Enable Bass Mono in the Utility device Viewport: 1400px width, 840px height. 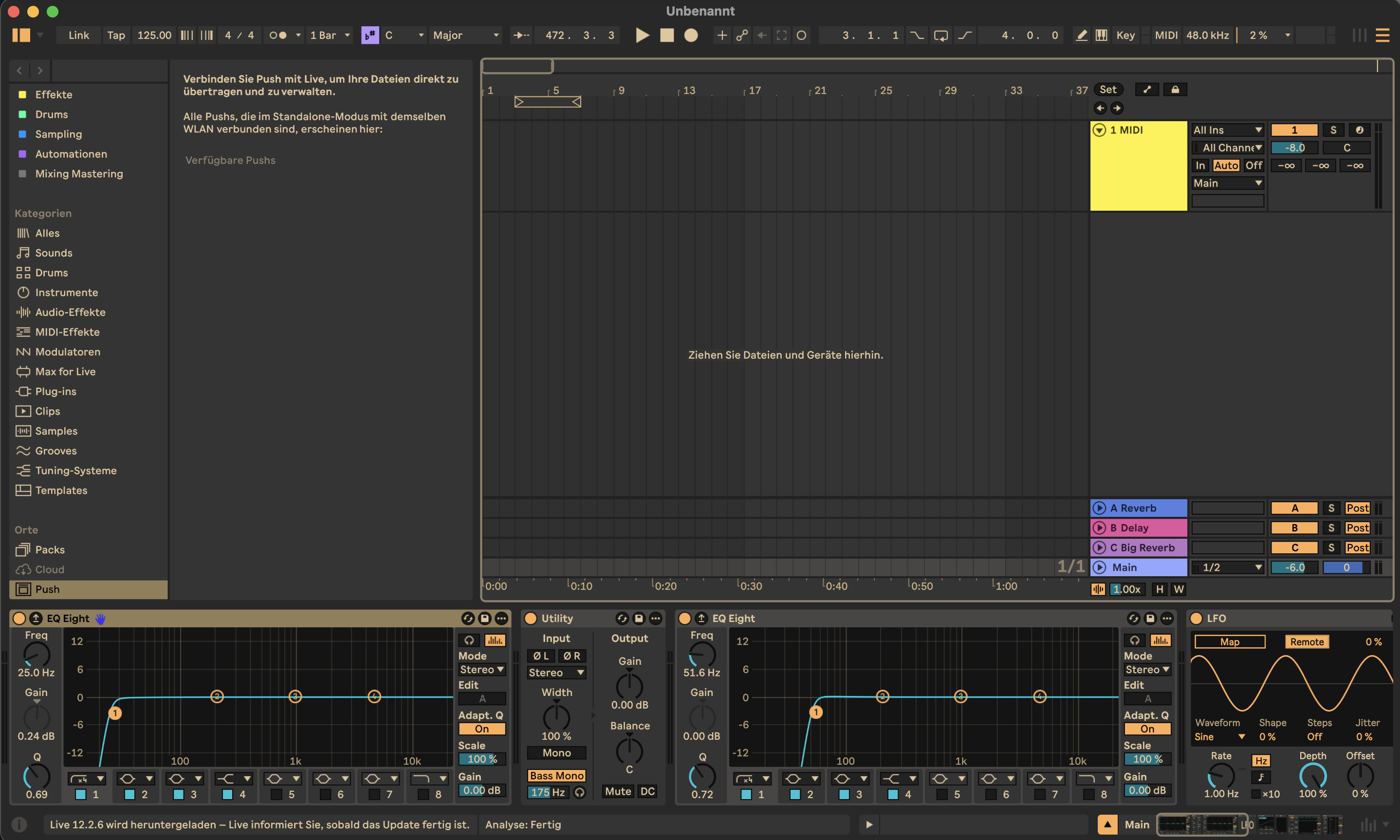tap(557, 775)
